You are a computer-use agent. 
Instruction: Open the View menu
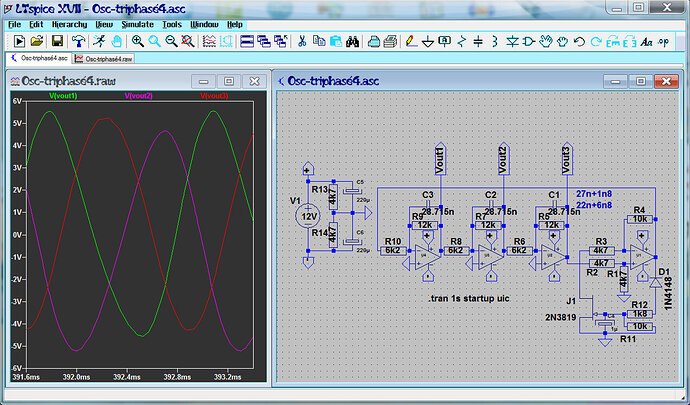[x=104, y=25]
